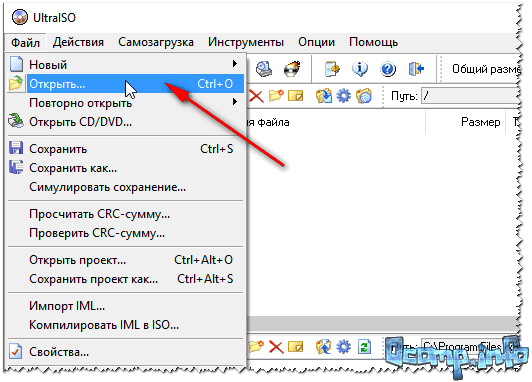Expand the Повторно открыть submenu
The image size is (532, 382).
click(x=126, y=102)
